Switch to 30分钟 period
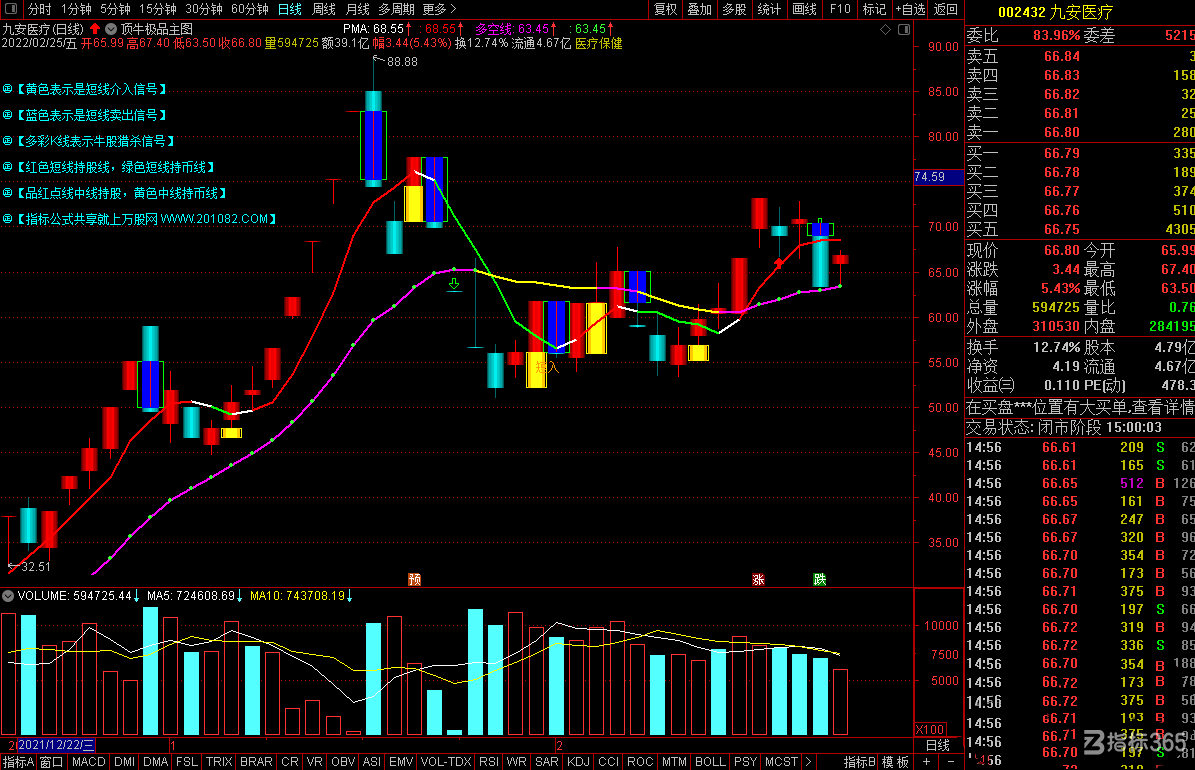The height and width of the screenshot is (770, 1195). (x=204, y=9)
